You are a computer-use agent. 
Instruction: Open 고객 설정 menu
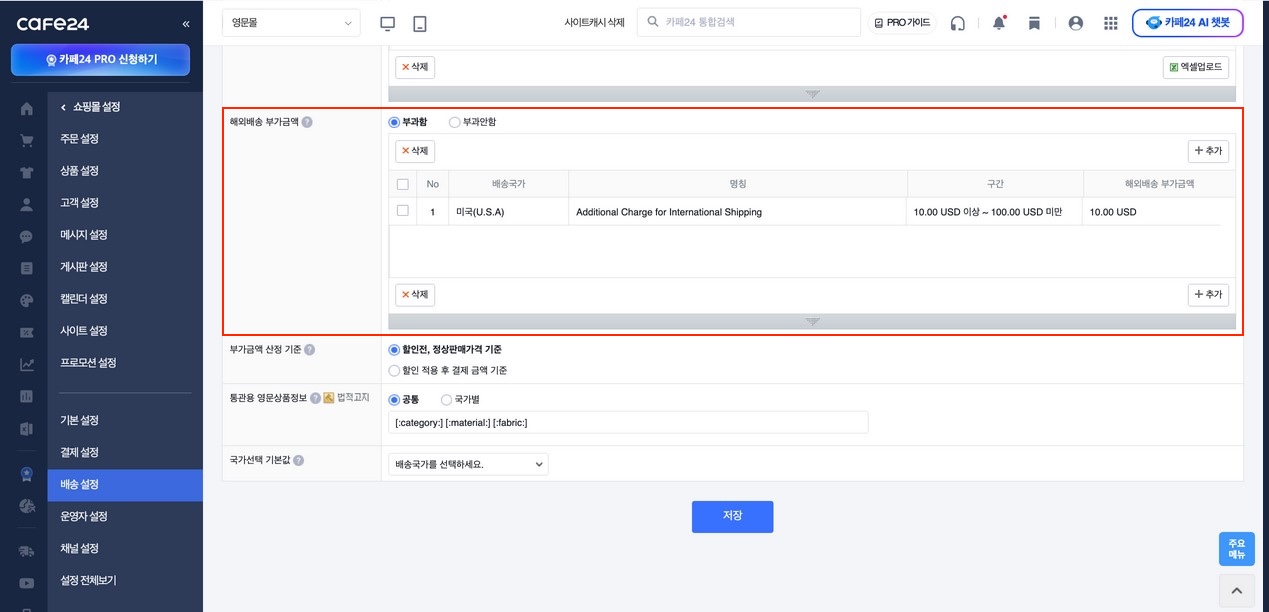click(x=80, y=203)
